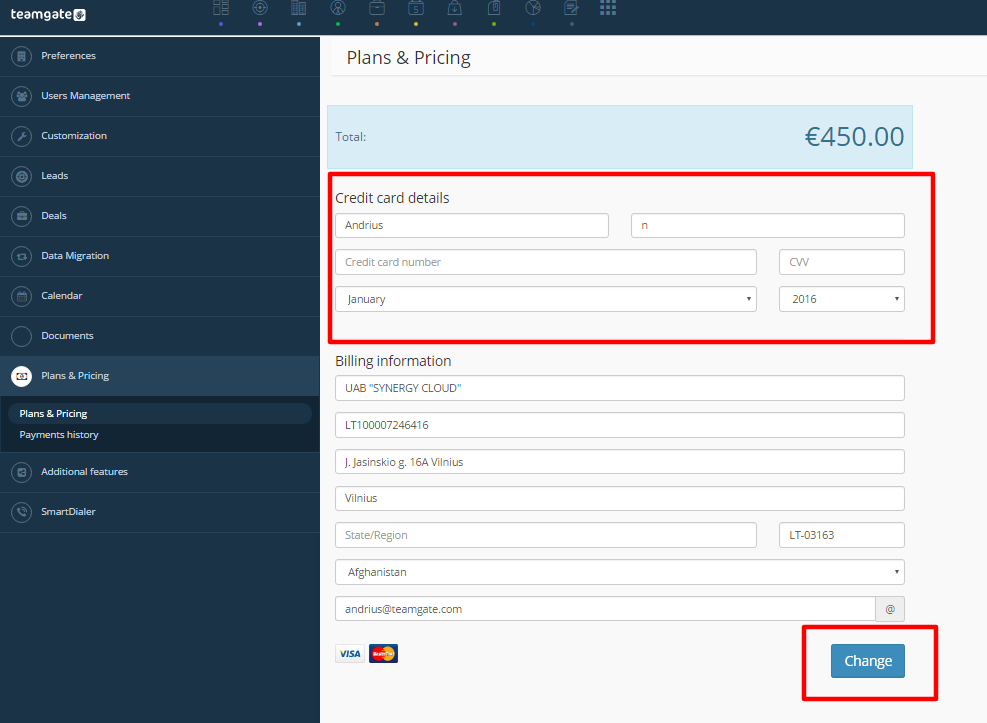Click the teamgate logo
The width and height of the screenshot is (987, 723).
[48, 14]
